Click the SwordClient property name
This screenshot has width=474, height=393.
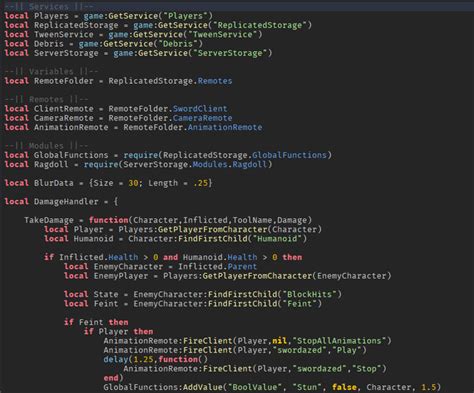click(200, 109)
